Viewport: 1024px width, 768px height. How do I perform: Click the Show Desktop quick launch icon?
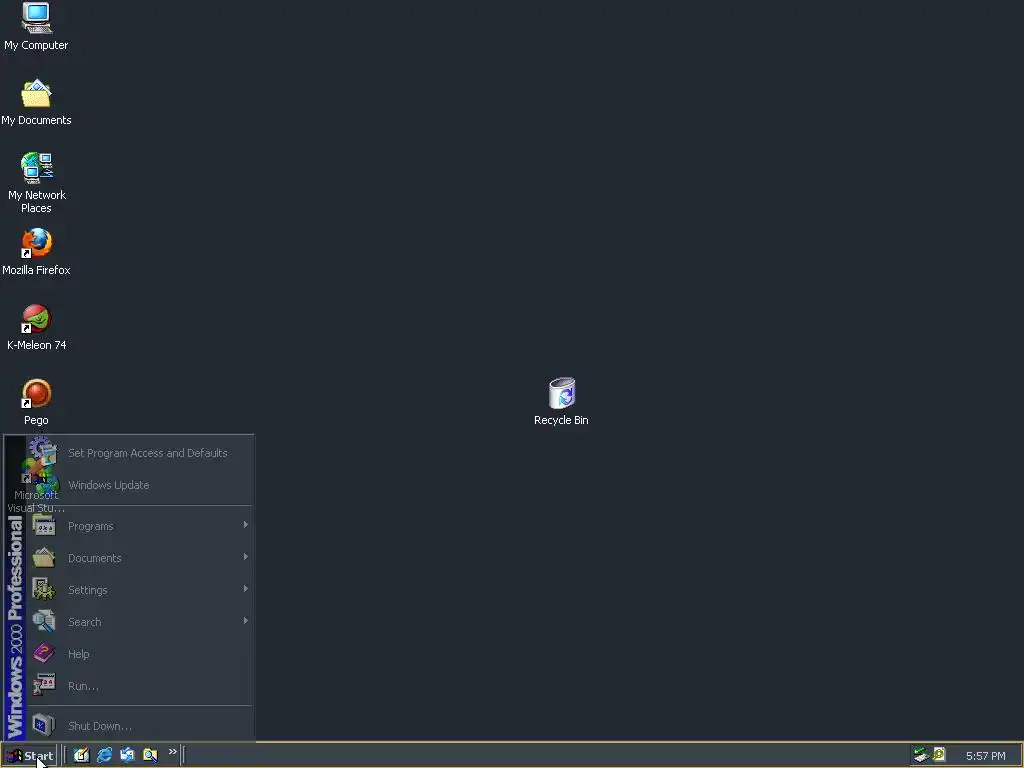(81, 755)
